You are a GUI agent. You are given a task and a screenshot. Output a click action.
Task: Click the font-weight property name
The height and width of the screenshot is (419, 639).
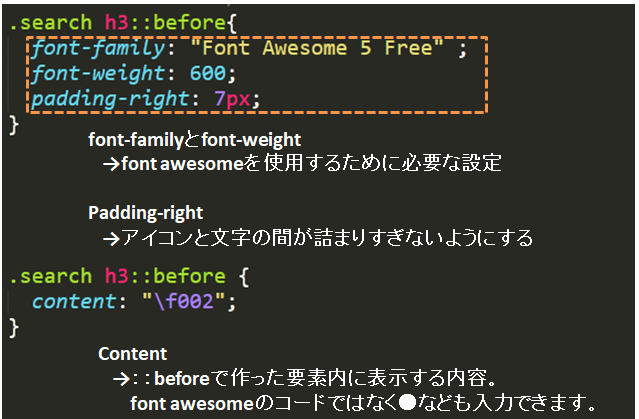tap(98, 74)
